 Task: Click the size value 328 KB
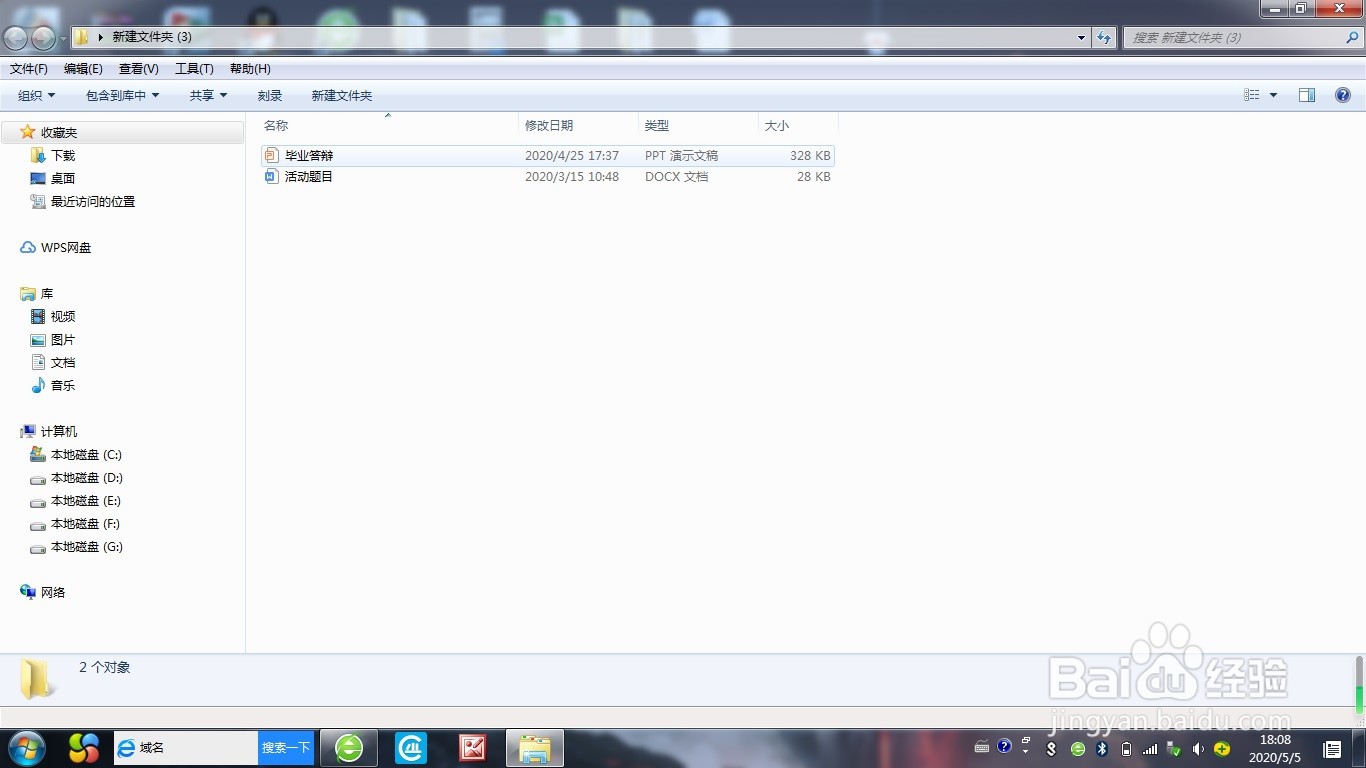pos(810,156)
